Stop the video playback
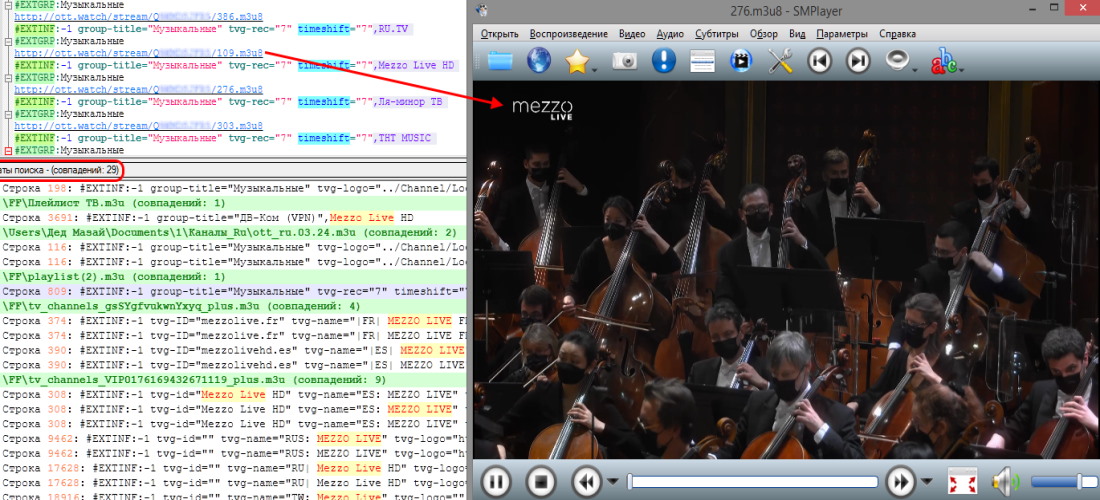The image size is (1100, 500). click(540, 482)
